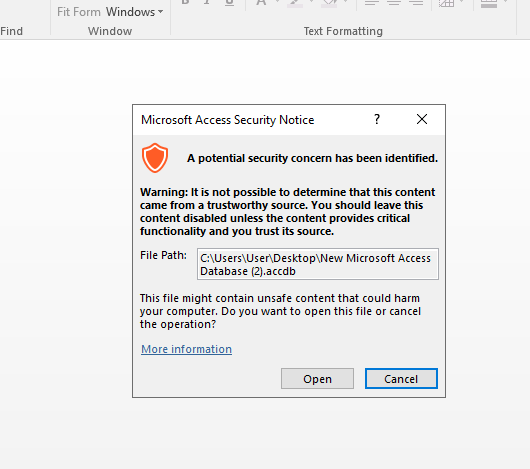Cancel the security notice dialog
Viewport: 530px width, 469px height.
[x=401, y=378]
